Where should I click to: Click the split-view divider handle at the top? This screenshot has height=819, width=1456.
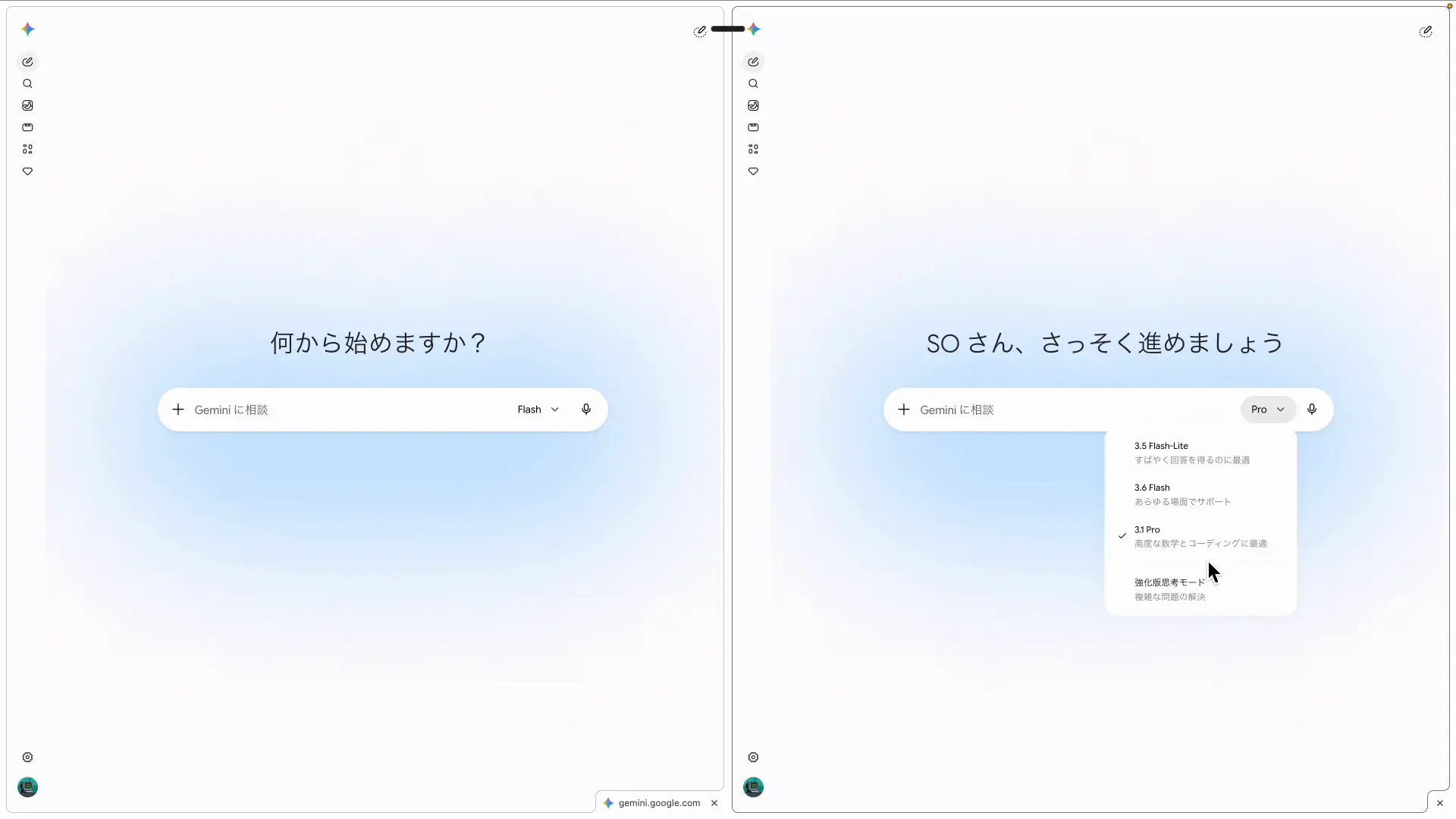[x=728, y=29]
